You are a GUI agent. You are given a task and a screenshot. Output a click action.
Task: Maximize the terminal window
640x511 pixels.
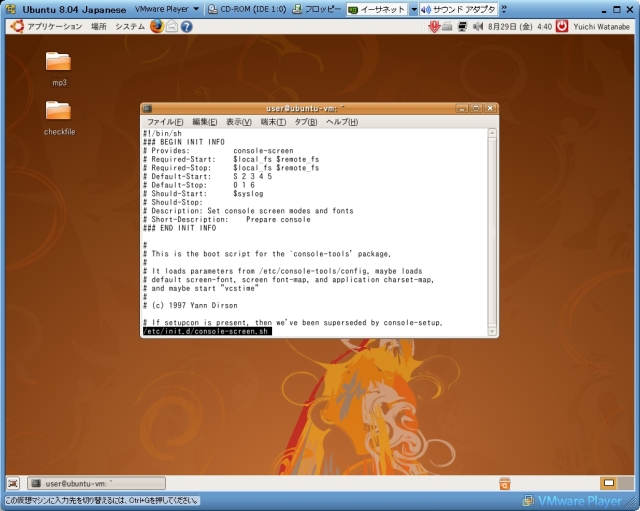click(x=476, y=109)
